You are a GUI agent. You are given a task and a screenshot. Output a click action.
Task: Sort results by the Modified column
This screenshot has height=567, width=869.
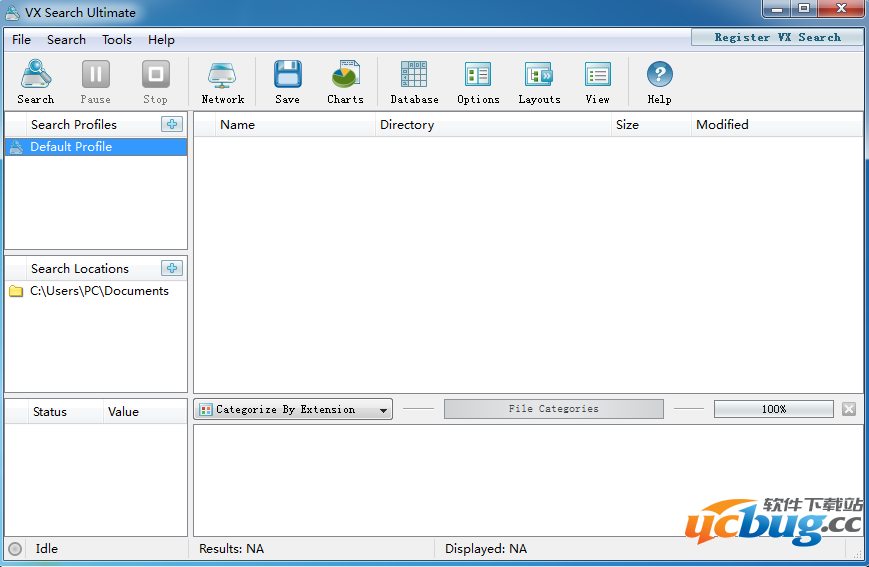777,125
